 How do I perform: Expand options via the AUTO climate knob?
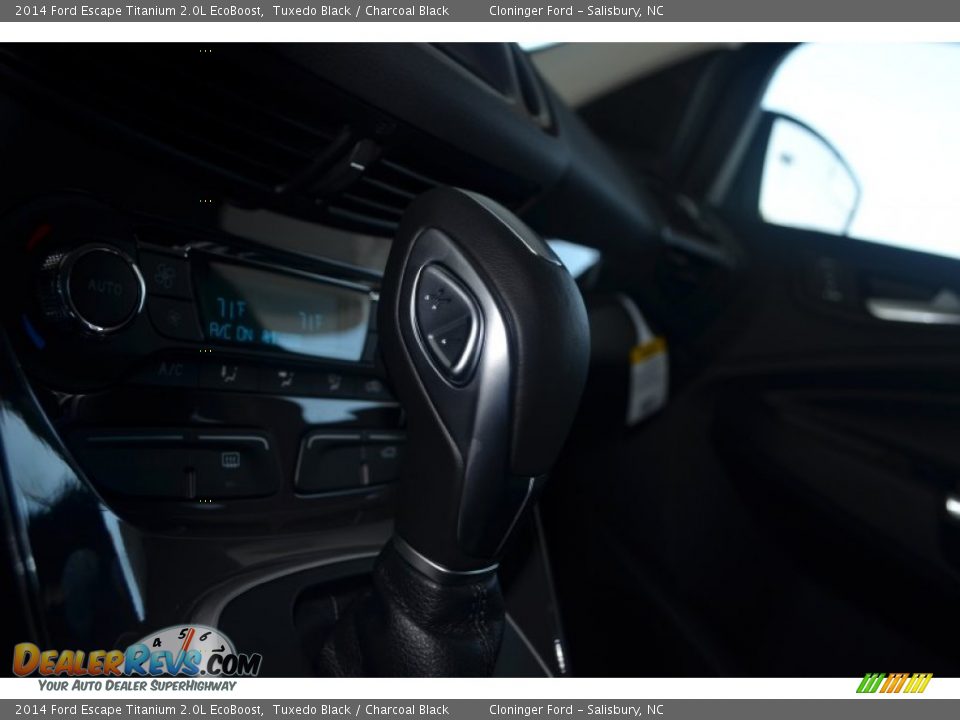103,287
